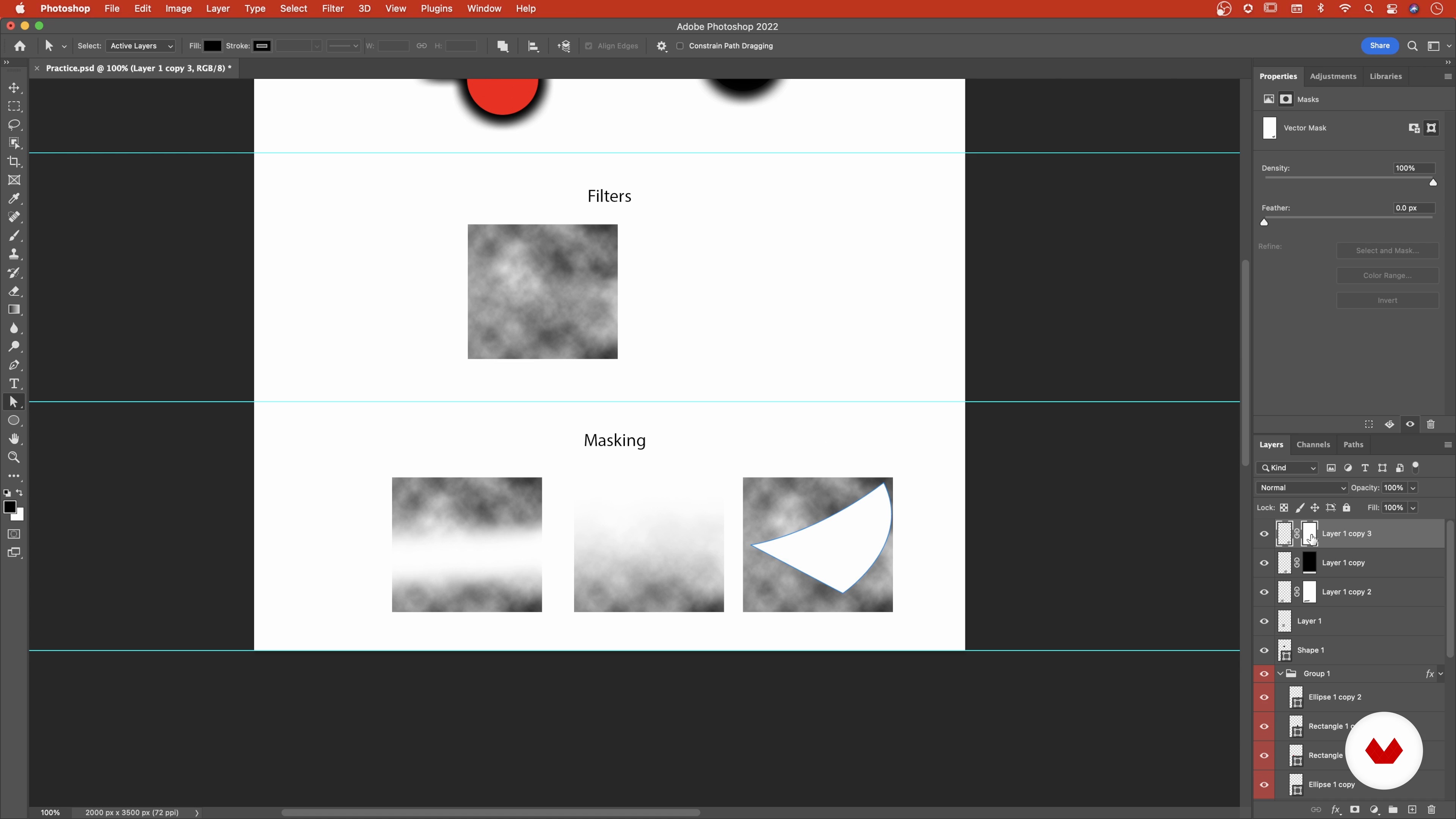Click the blue Share button

coord(1379,46)
